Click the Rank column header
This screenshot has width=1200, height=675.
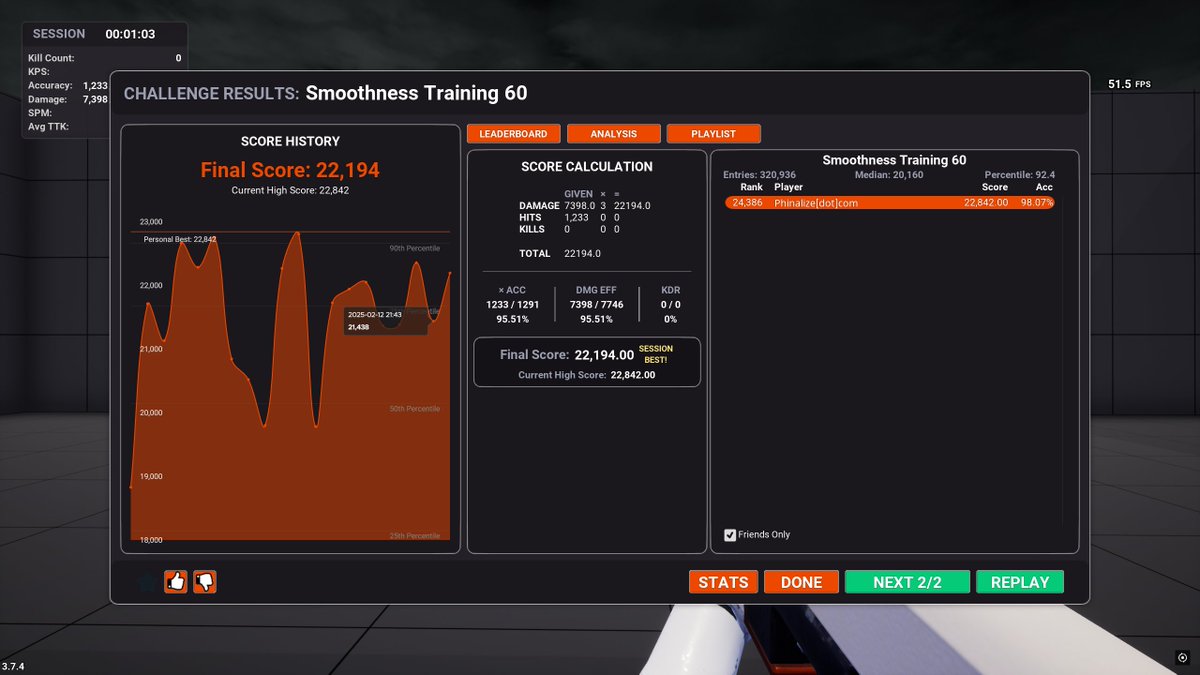pos(751,187)
